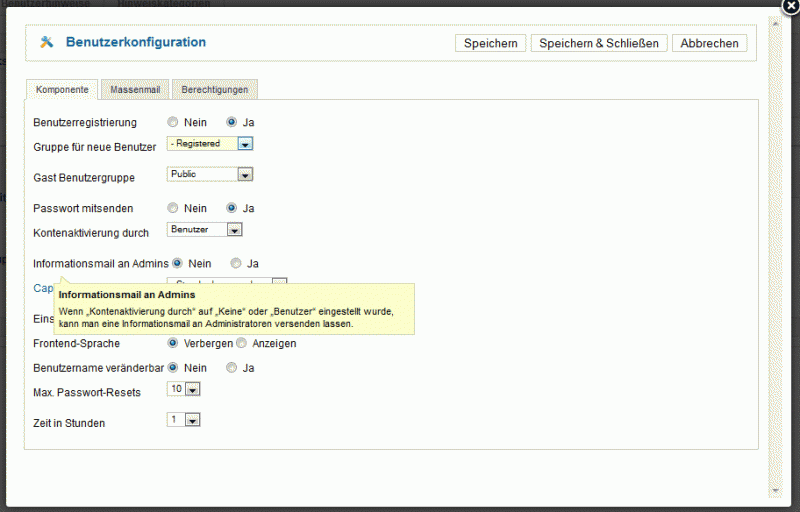Set Informationsmail an Admins to Ja

point(236,263)
